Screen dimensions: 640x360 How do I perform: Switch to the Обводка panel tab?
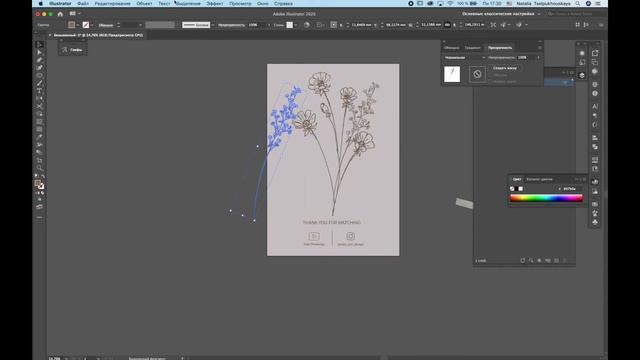coord(451,48)
